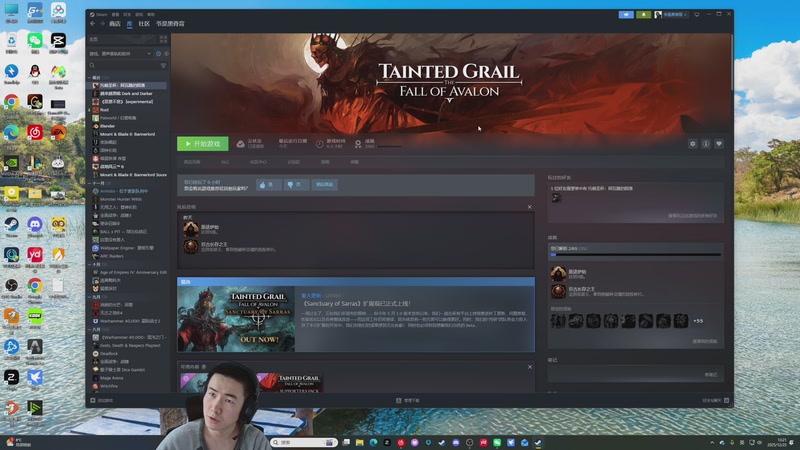Open Discord icon on the desktop
Viewport: 800px width, 450px height.
[35, 227]
